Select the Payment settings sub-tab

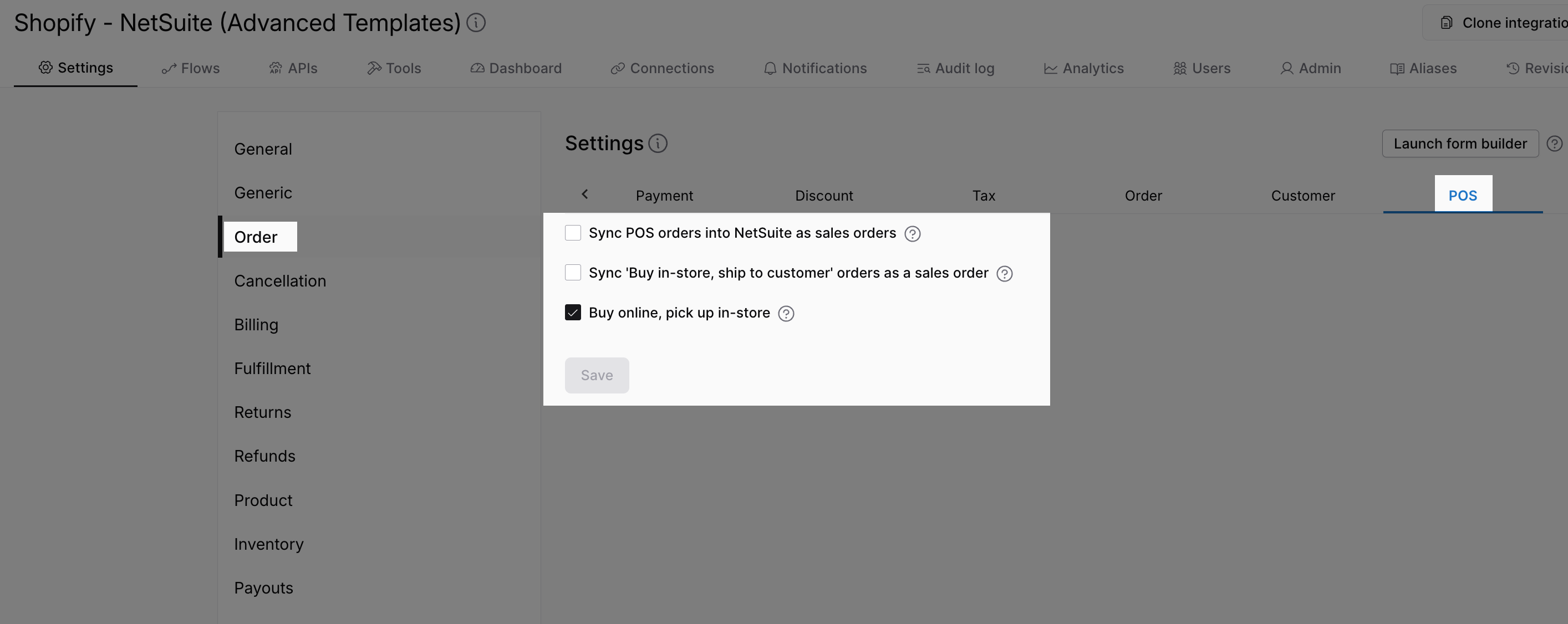664,195
